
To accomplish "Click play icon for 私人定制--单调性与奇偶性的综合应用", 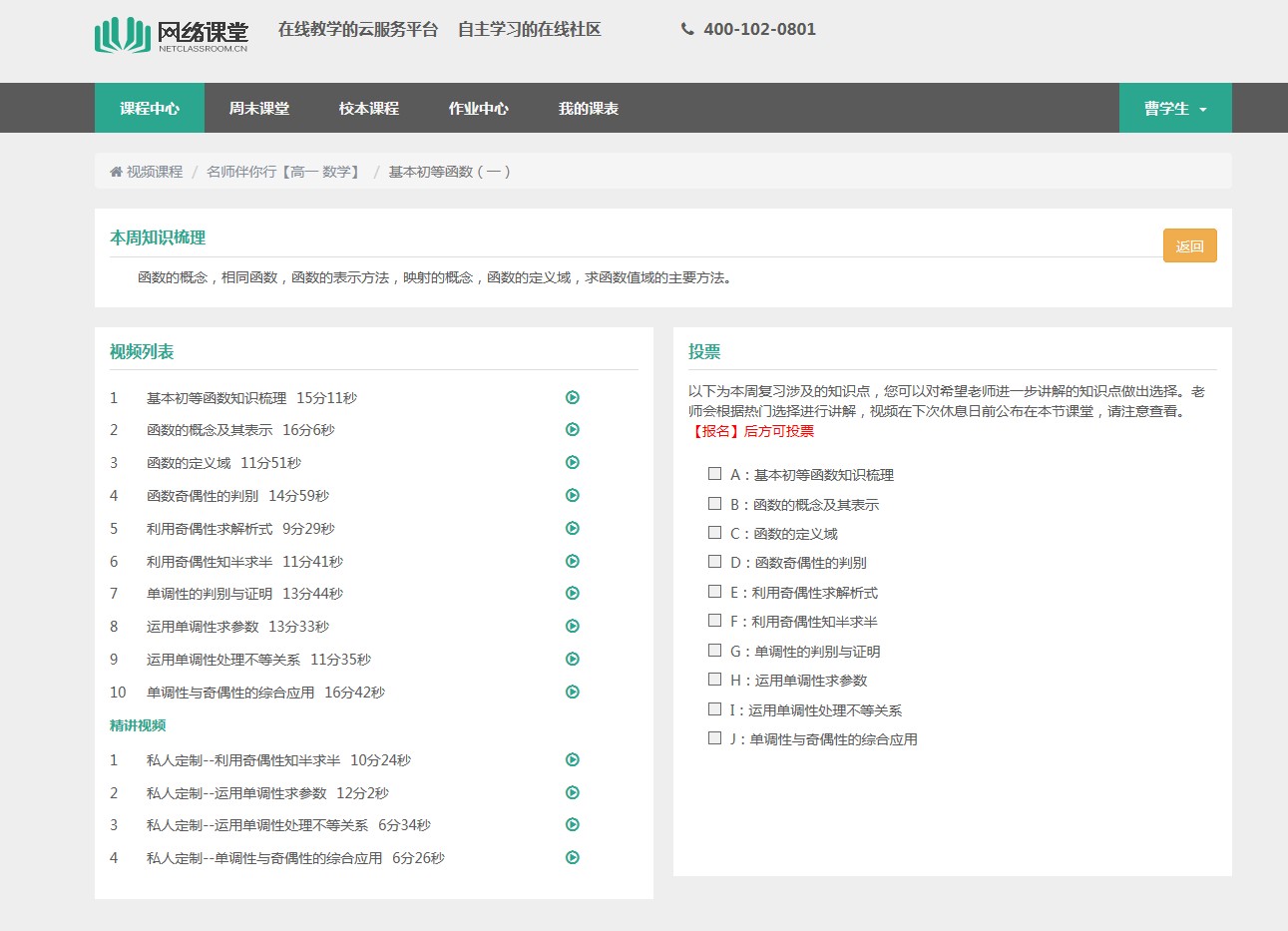I will click(x=573, y=857).
